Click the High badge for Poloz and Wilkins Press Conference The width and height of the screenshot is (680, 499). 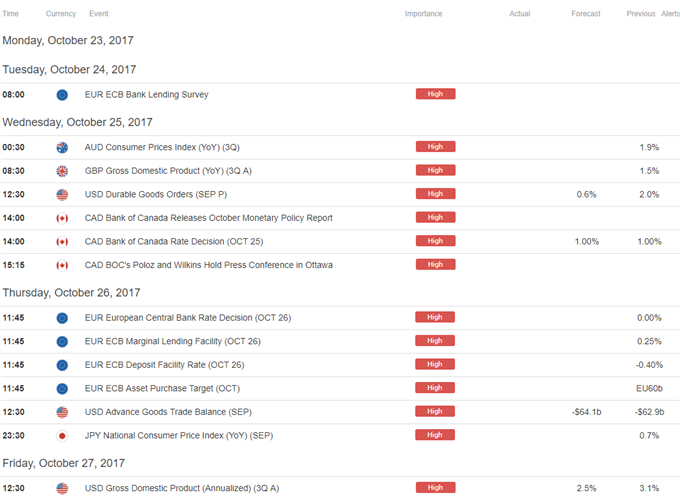pos(435,264)
